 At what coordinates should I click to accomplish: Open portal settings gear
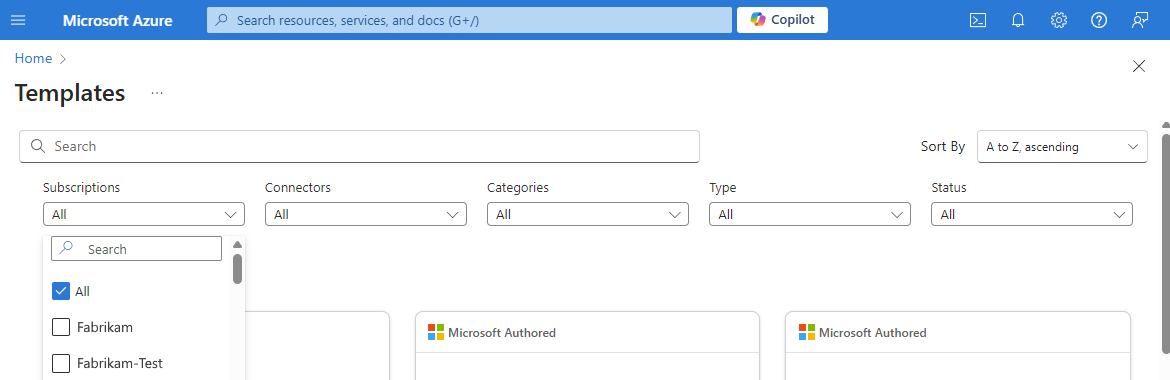(1058, 20)
